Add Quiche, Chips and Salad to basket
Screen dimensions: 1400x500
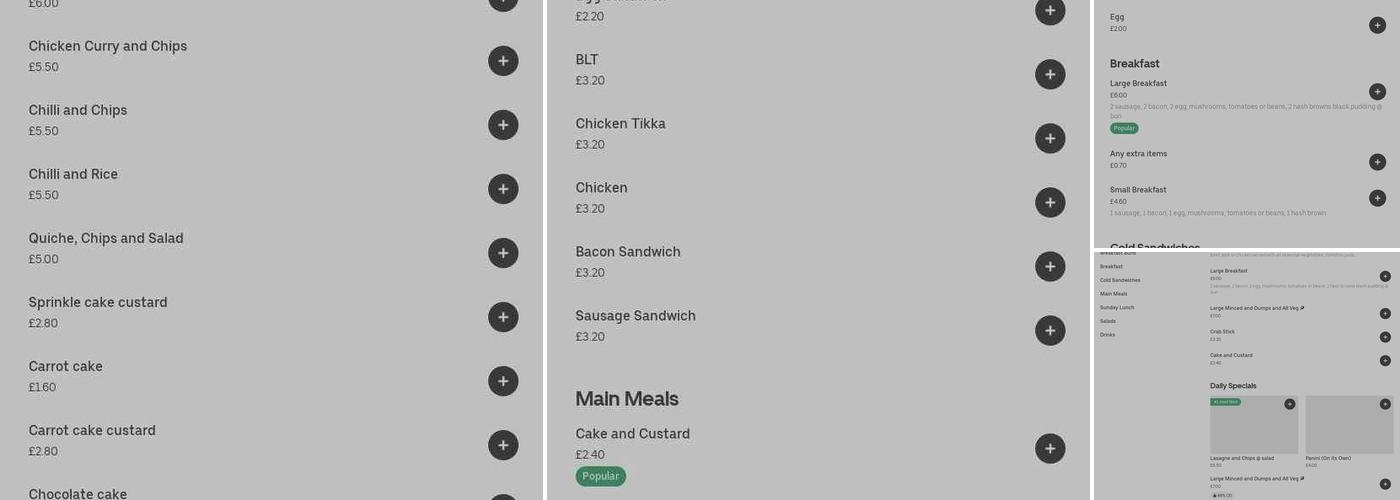pos(503,253)
